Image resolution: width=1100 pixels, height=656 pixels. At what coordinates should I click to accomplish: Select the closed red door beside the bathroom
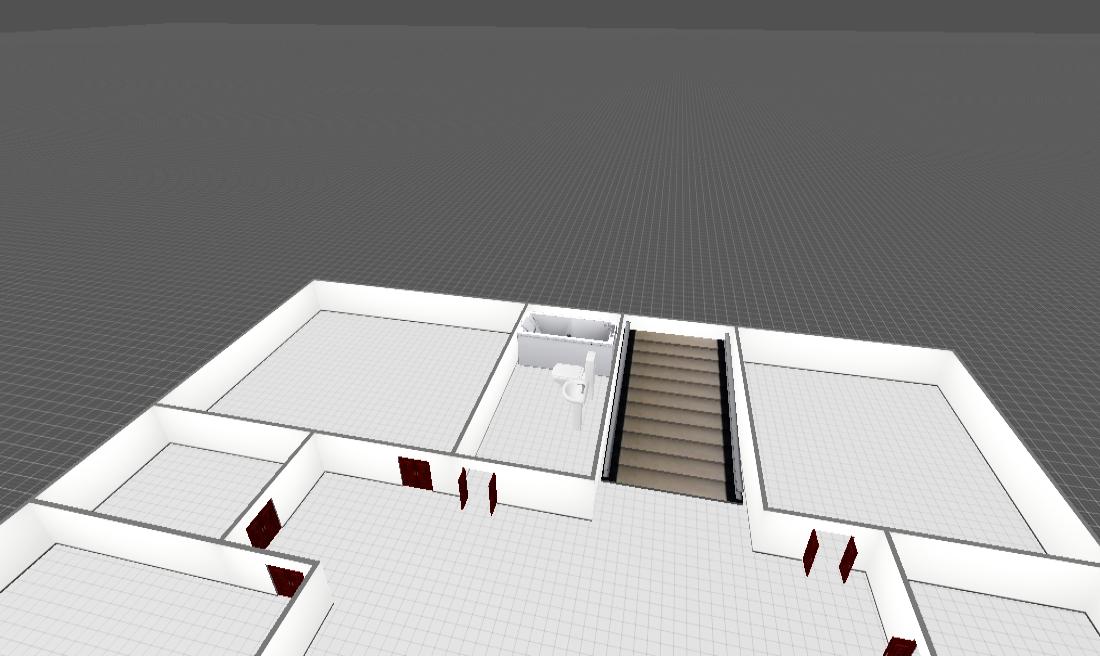pyautogui.click(x=415, y=473)
